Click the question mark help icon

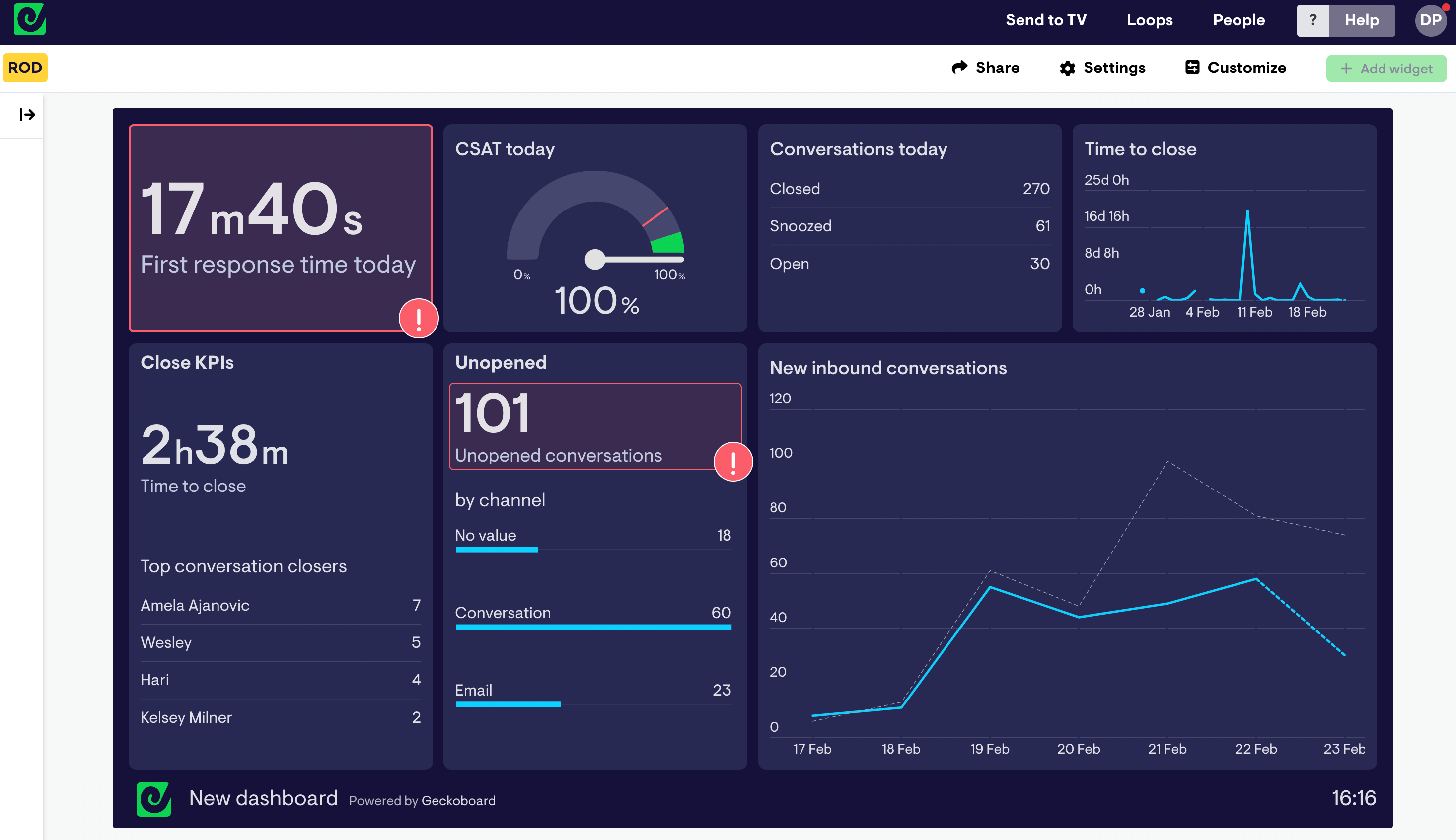(1314, 20)
